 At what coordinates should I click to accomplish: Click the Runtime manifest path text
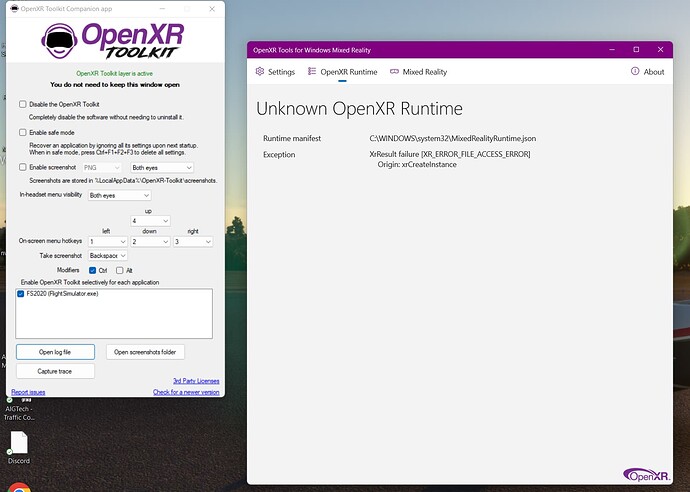(453, 138)
